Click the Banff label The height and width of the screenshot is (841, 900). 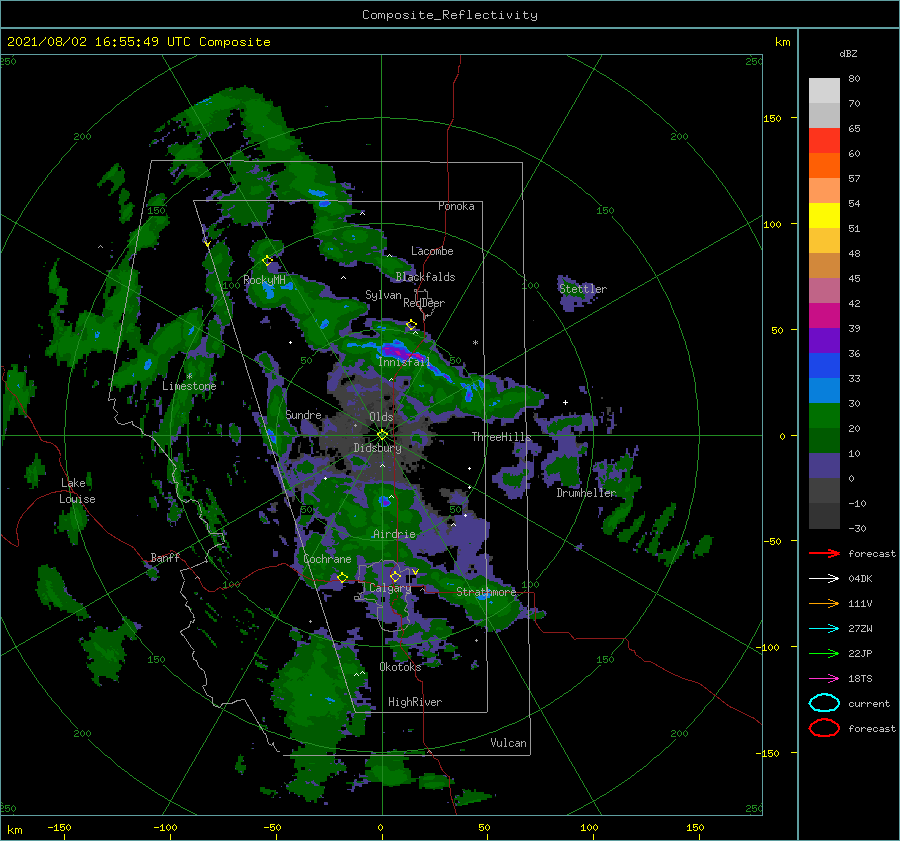[x=165, y=557]
